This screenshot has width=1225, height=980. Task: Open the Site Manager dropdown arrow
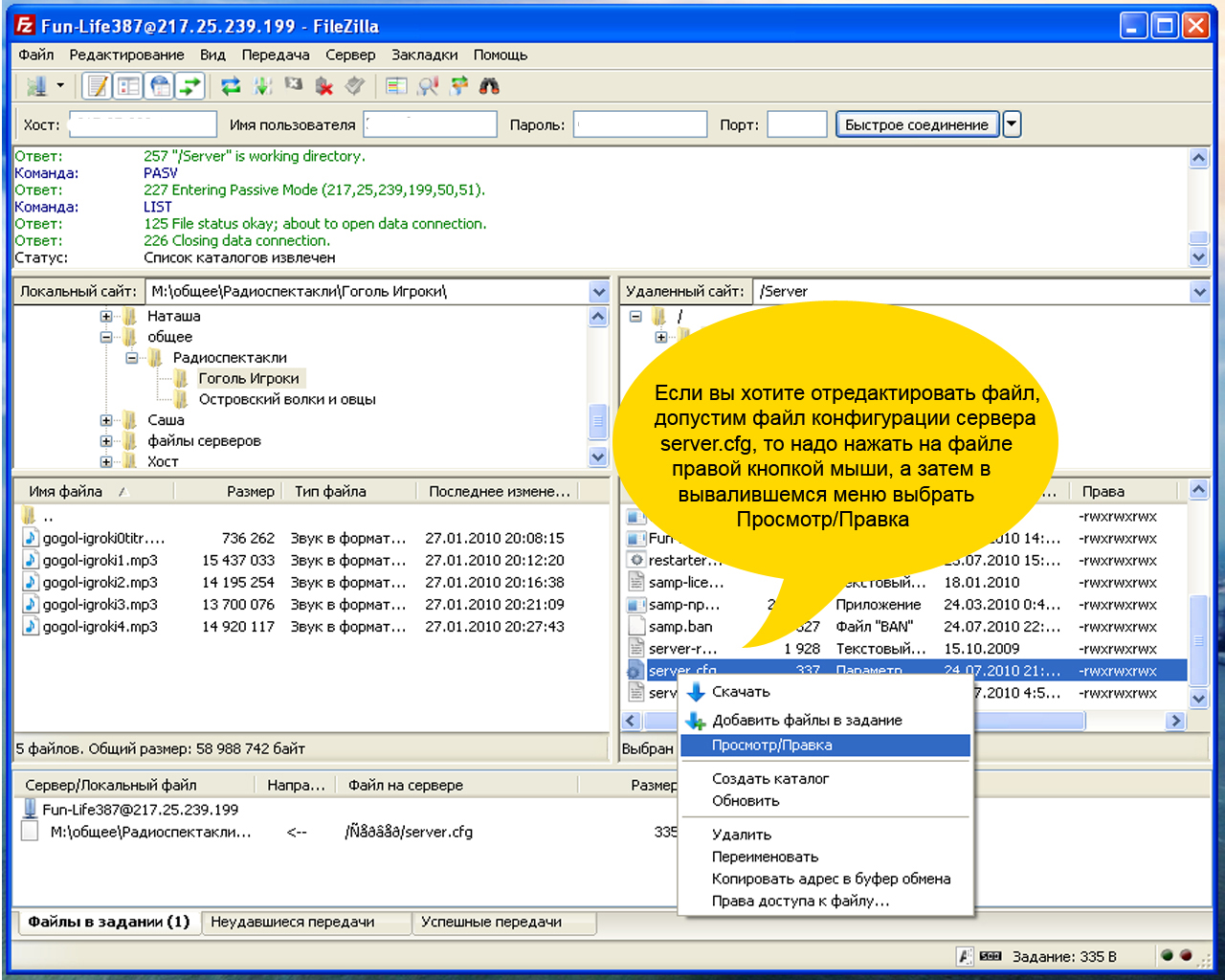[x=60, y=86]
